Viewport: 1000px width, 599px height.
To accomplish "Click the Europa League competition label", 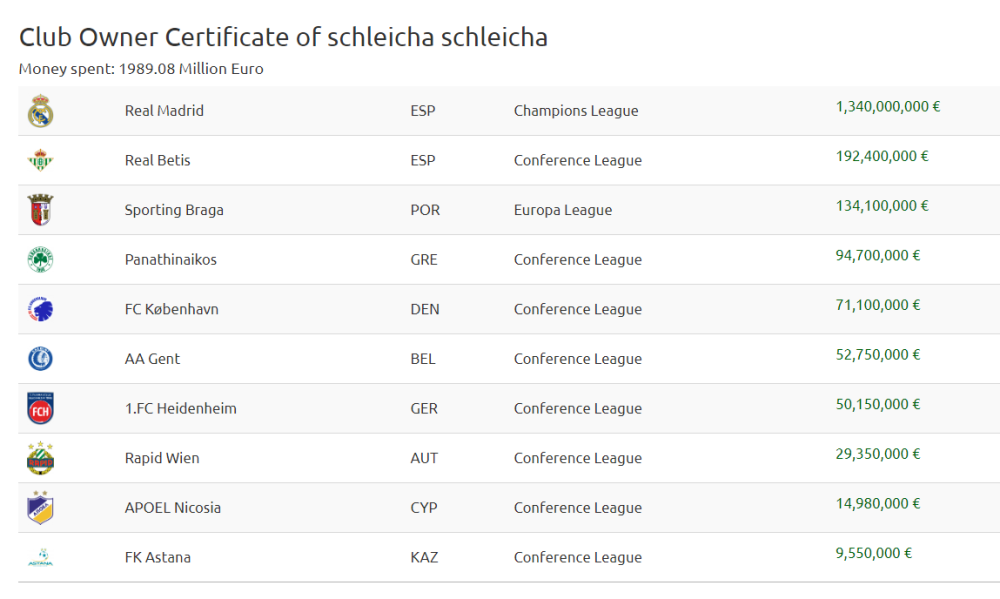I will 563,210.
